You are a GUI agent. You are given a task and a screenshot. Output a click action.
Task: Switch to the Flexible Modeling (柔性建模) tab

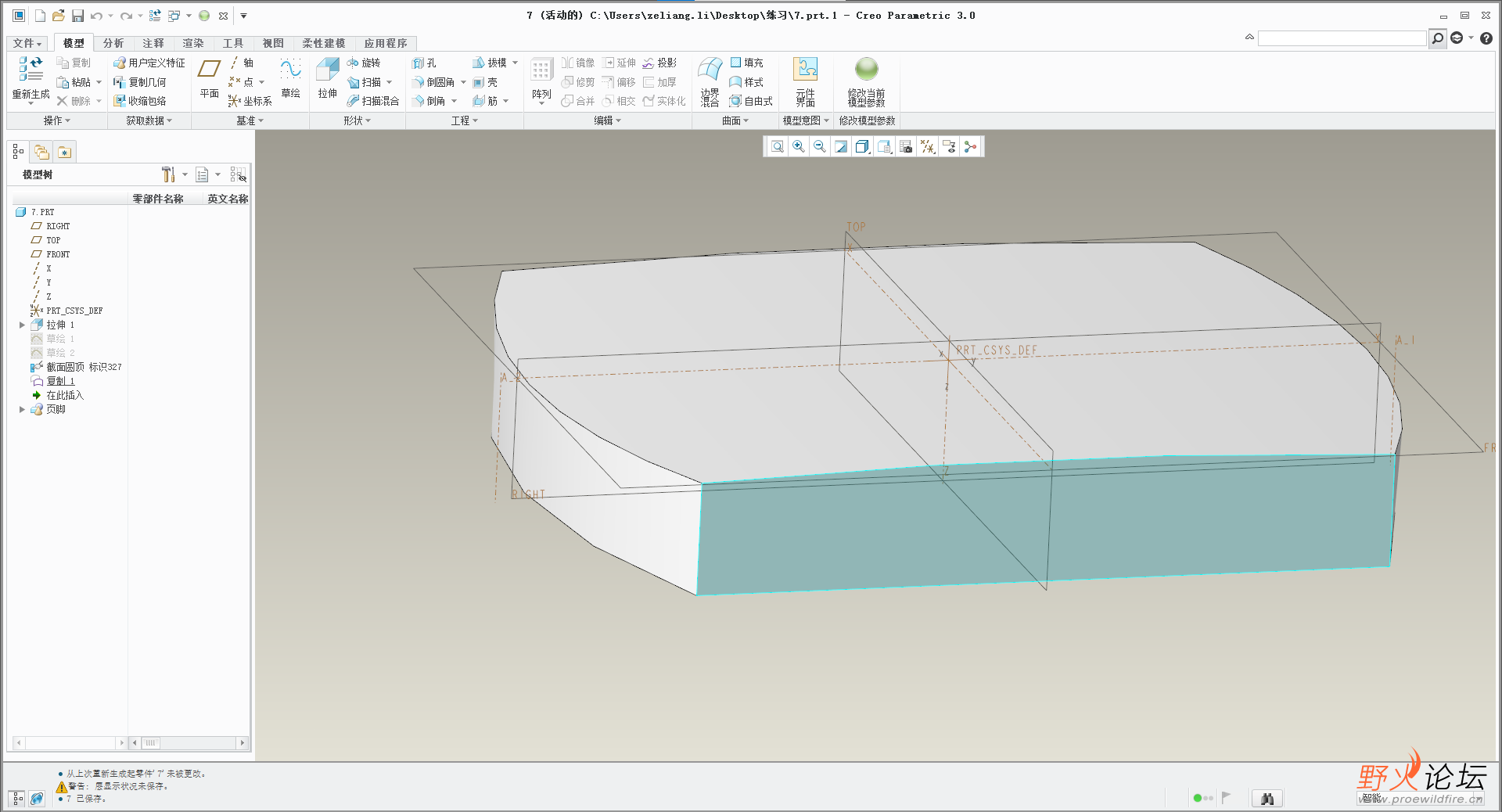tap(324, 43)
